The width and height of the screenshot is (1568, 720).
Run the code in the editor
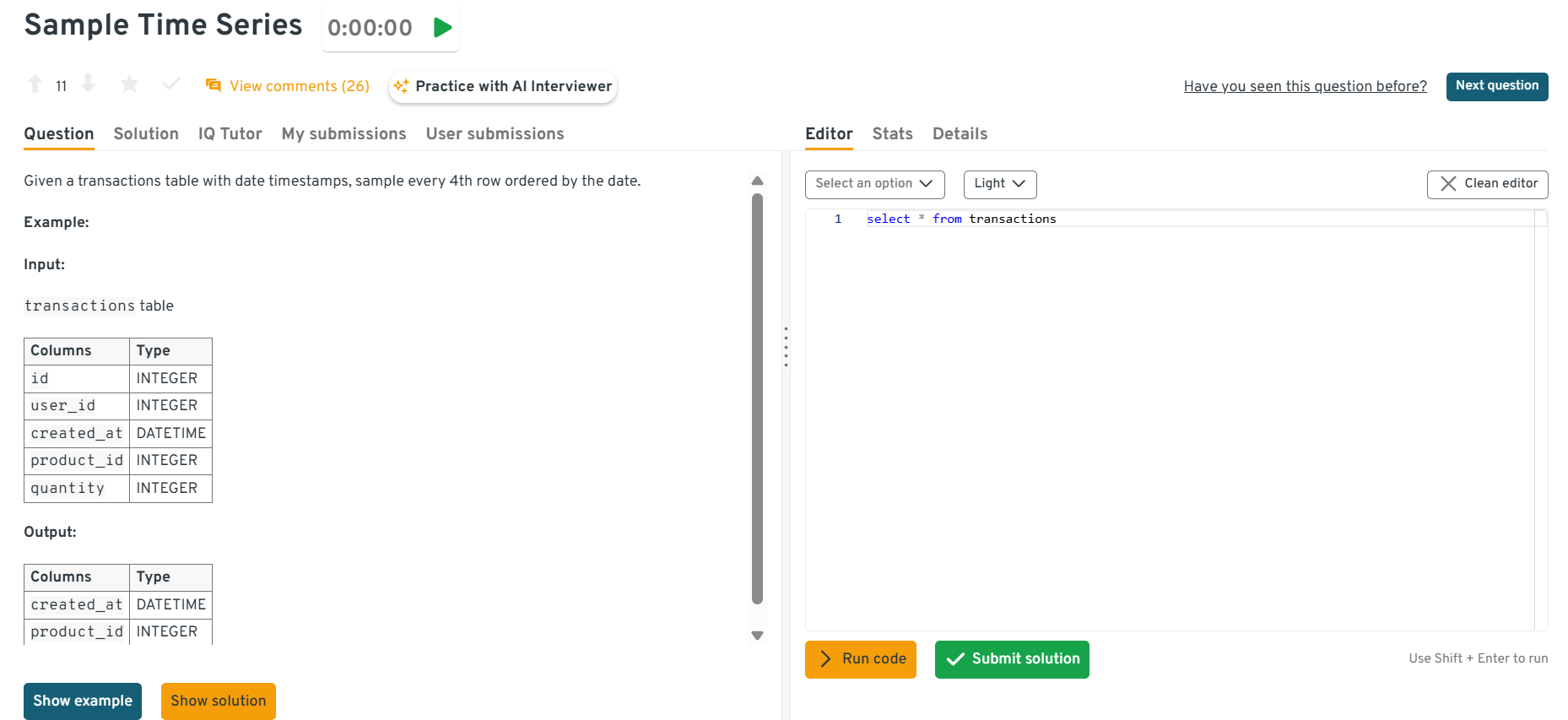click(x=860, y=659)
